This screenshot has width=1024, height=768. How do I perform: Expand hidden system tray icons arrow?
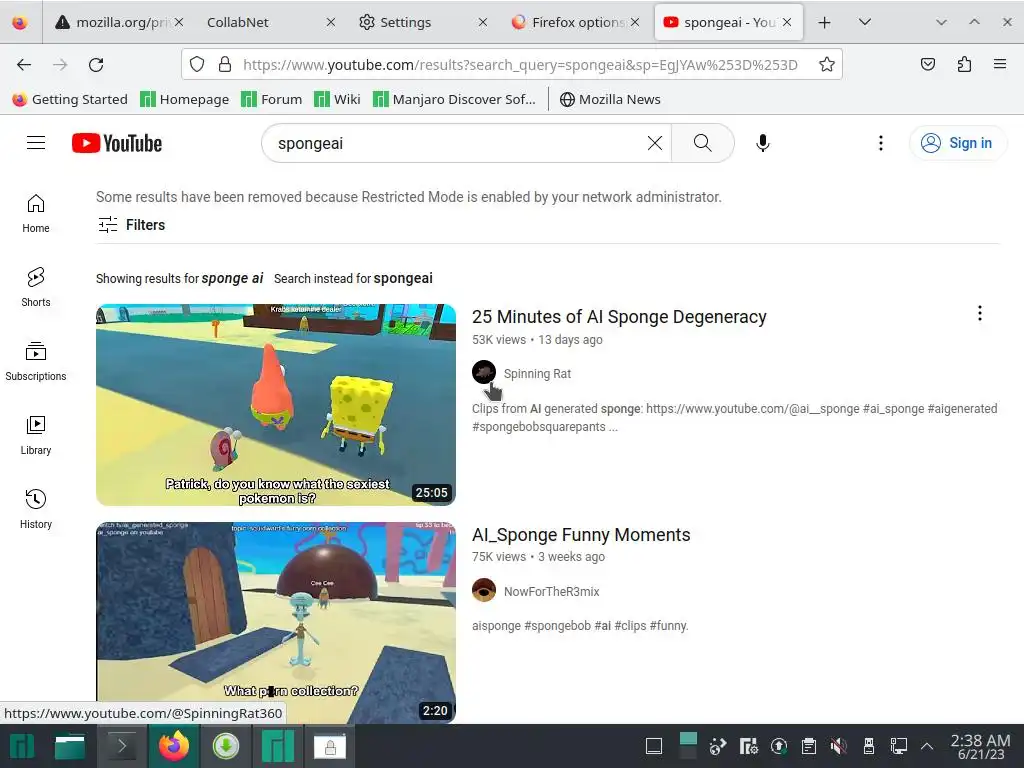[x=926, y=746]
